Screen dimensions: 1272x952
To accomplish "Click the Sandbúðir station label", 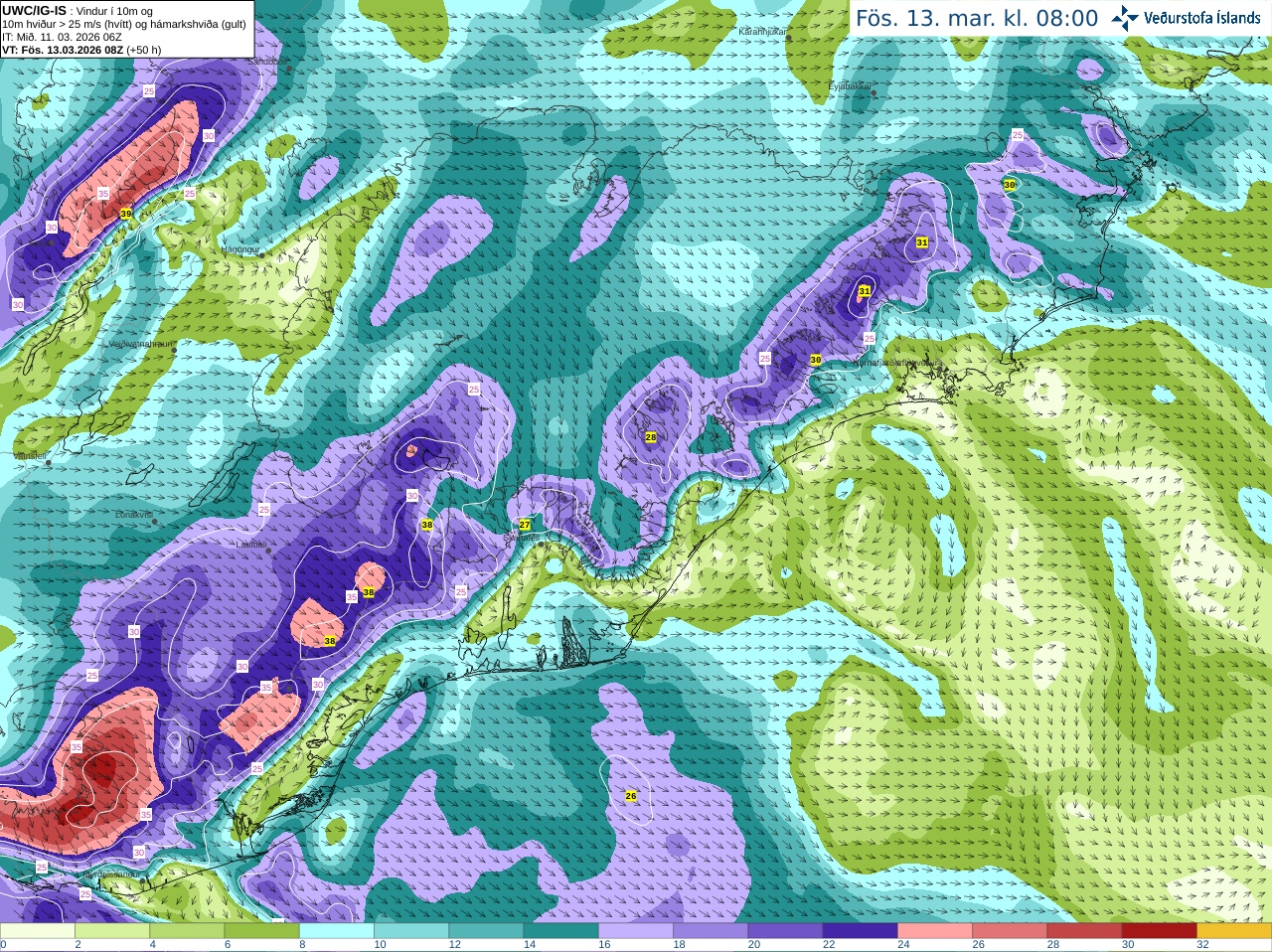I will coord(265,61).
